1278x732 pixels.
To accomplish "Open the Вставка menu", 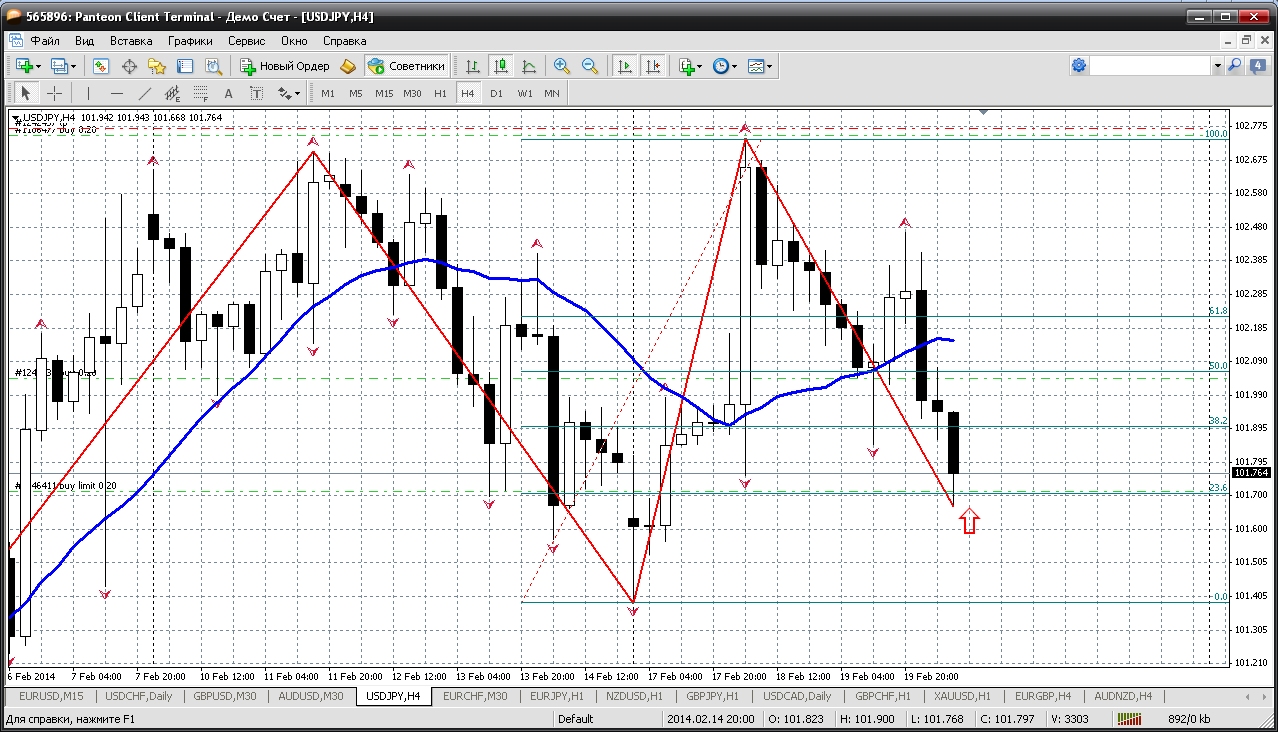I will pos(131,41).
